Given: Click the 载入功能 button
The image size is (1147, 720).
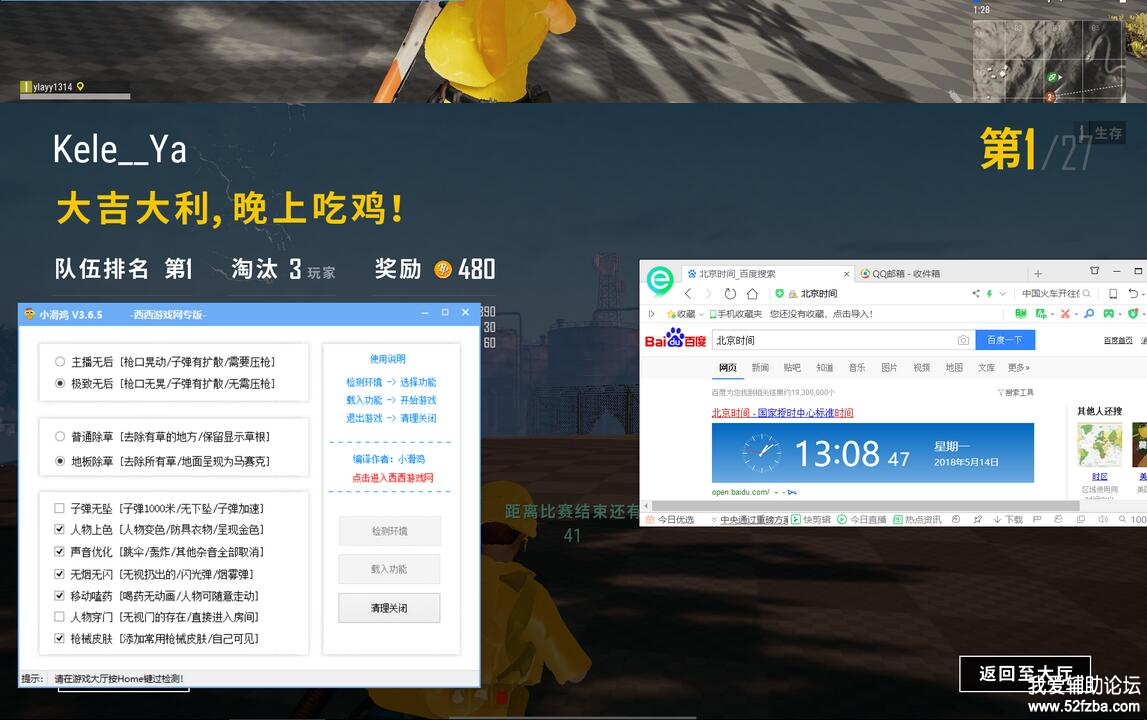Looking at the screenshot, I should coord(389,569).
